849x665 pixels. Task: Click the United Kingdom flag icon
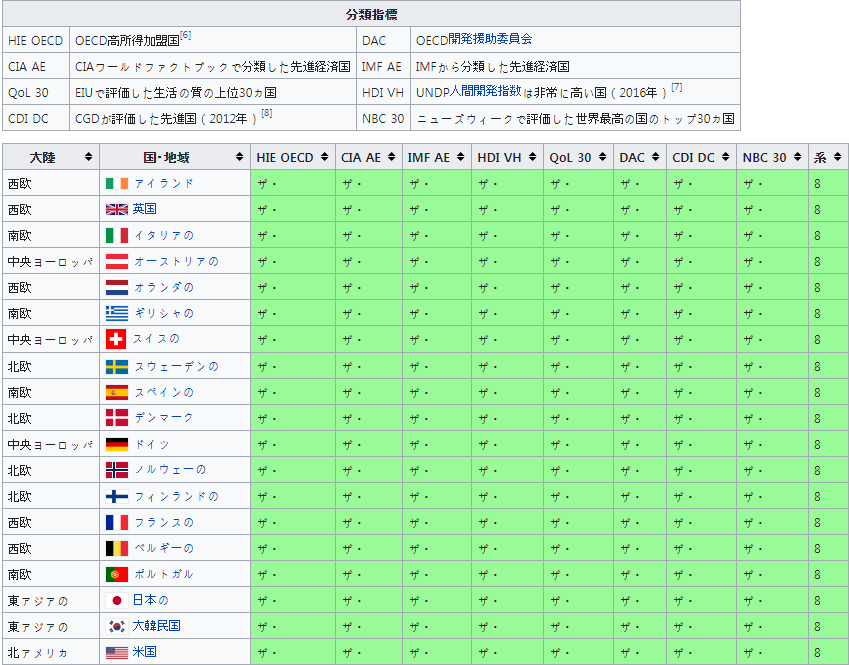pyautogui.click(x=116, y=209)
